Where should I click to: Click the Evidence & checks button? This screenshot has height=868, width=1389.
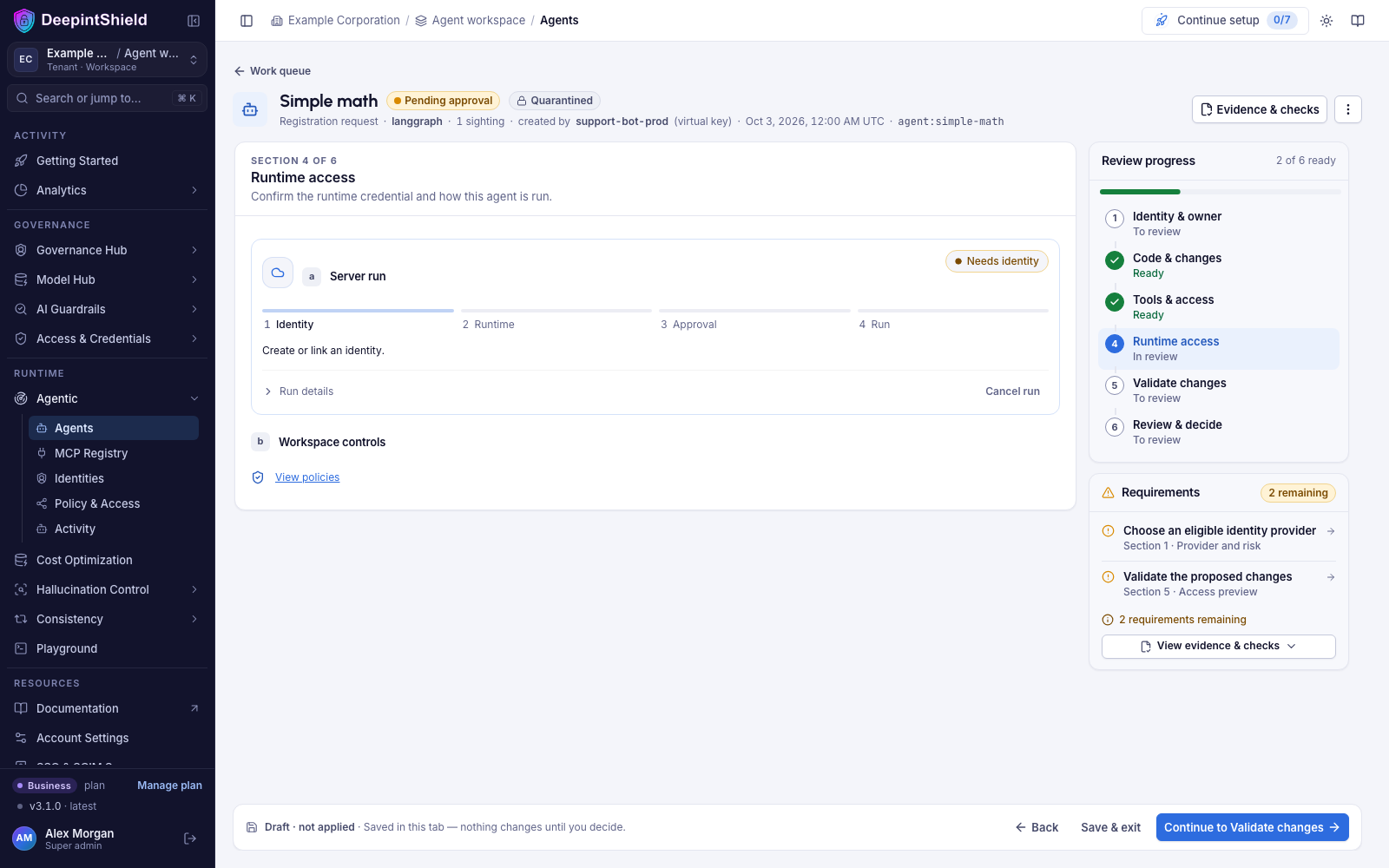click(1259, 109)
